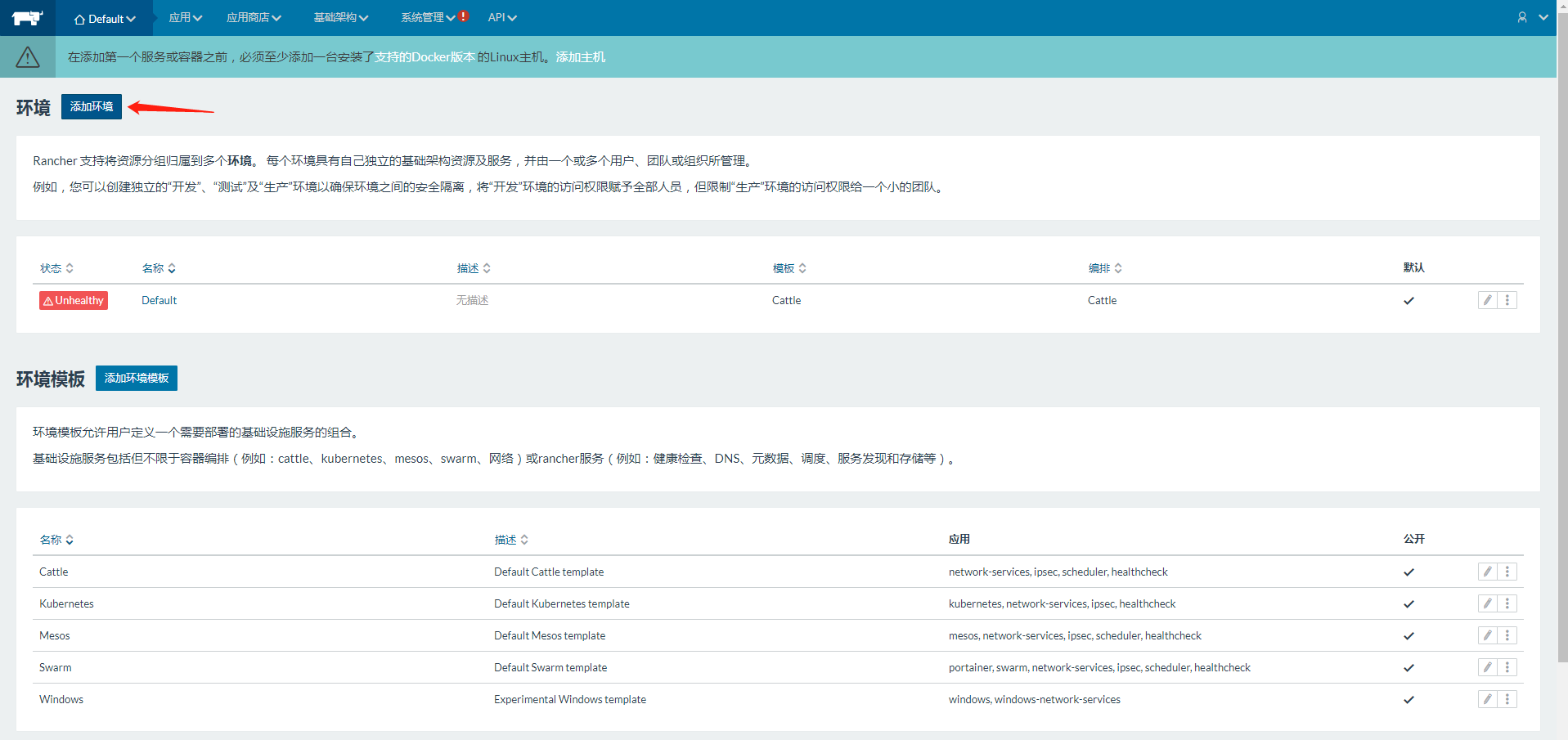
Task: Open more actions for Kubernetes template
Action: coord(1507,603)
